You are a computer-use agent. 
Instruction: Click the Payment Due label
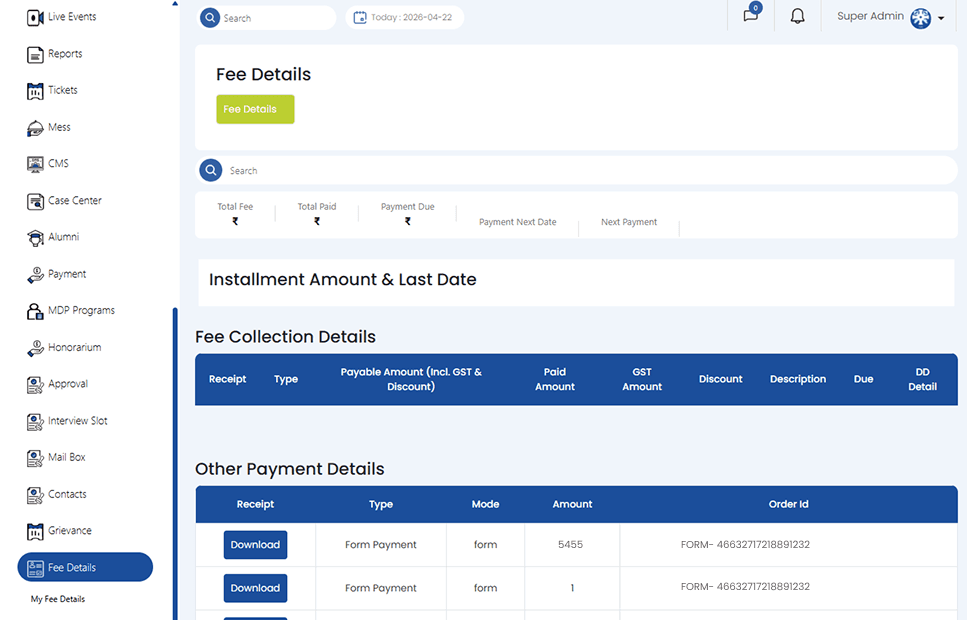pyautogui.click(x=408, y=207)
